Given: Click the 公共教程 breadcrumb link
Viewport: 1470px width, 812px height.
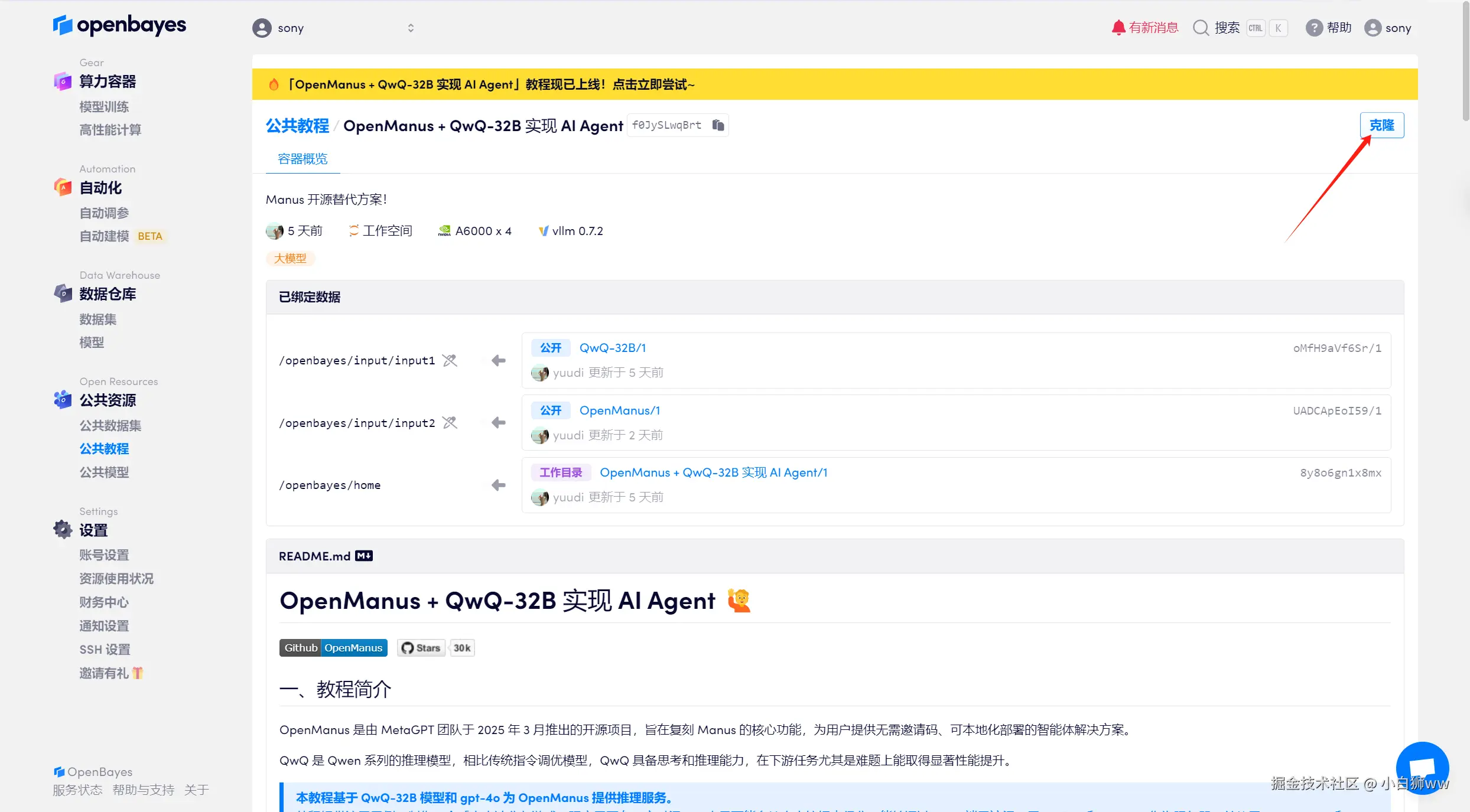Looking at the screenshot, I should coord(297,126).
